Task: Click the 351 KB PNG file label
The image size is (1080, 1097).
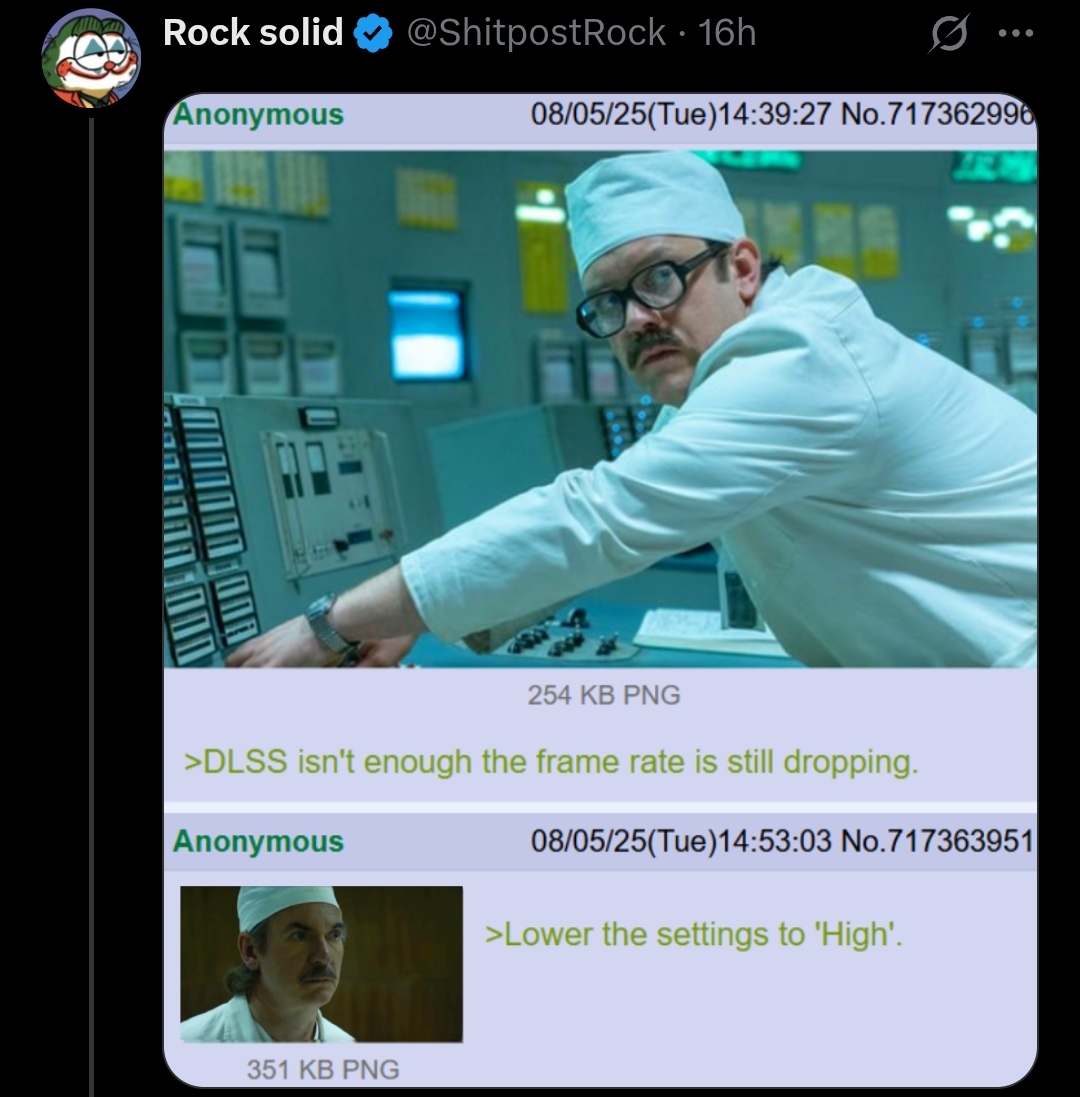Action: point(322,1069)
